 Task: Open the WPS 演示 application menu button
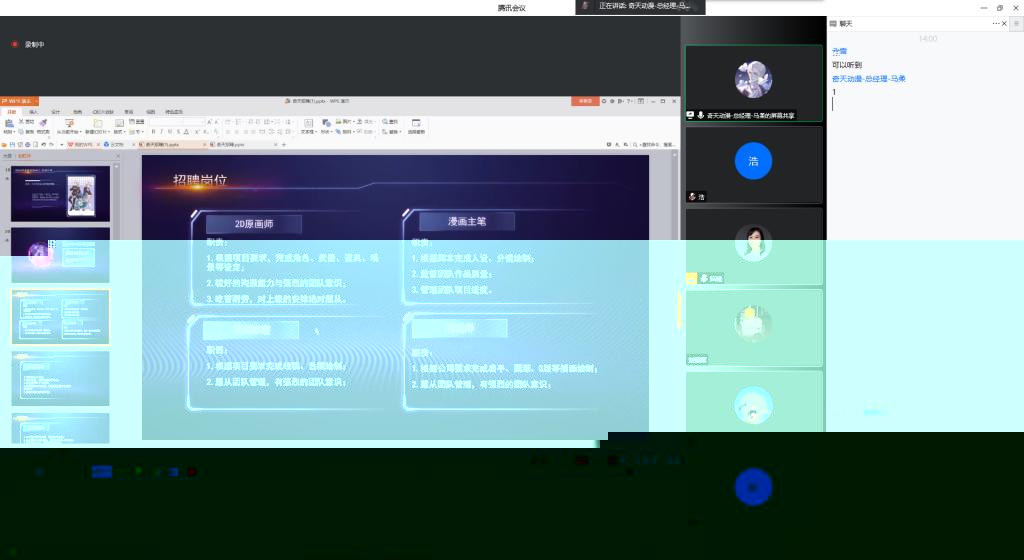19,101
